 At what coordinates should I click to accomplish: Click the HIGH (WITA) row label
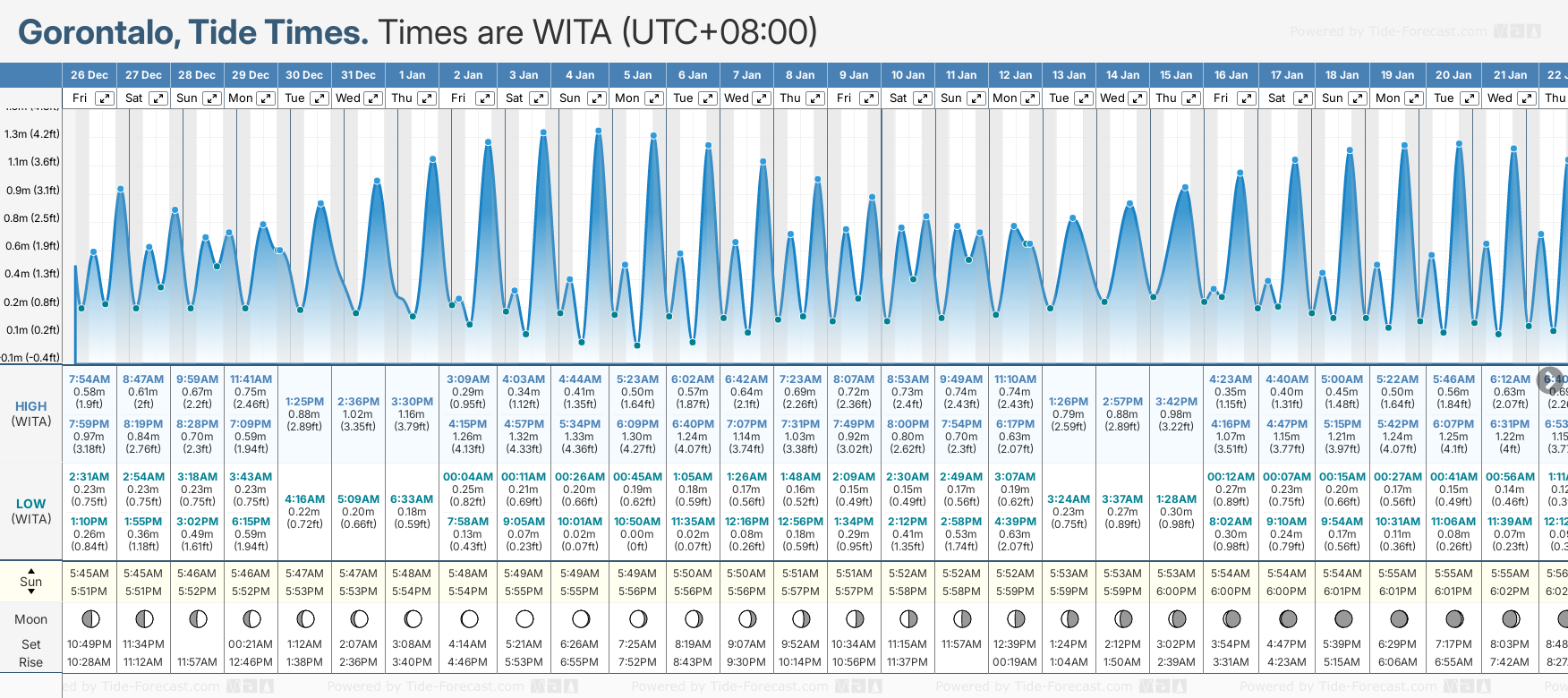coord(31,413)
